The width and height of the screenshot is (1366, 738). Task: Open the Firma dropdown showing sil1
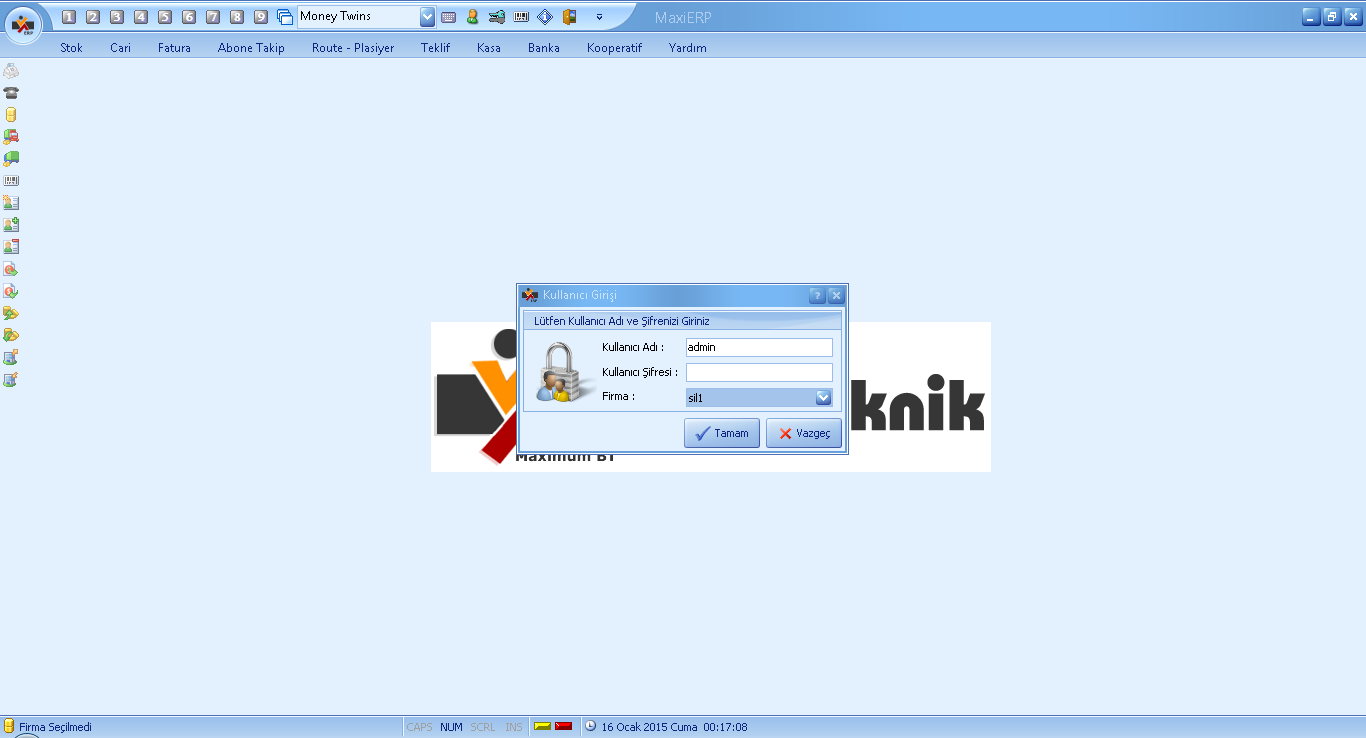coord(823,397)
